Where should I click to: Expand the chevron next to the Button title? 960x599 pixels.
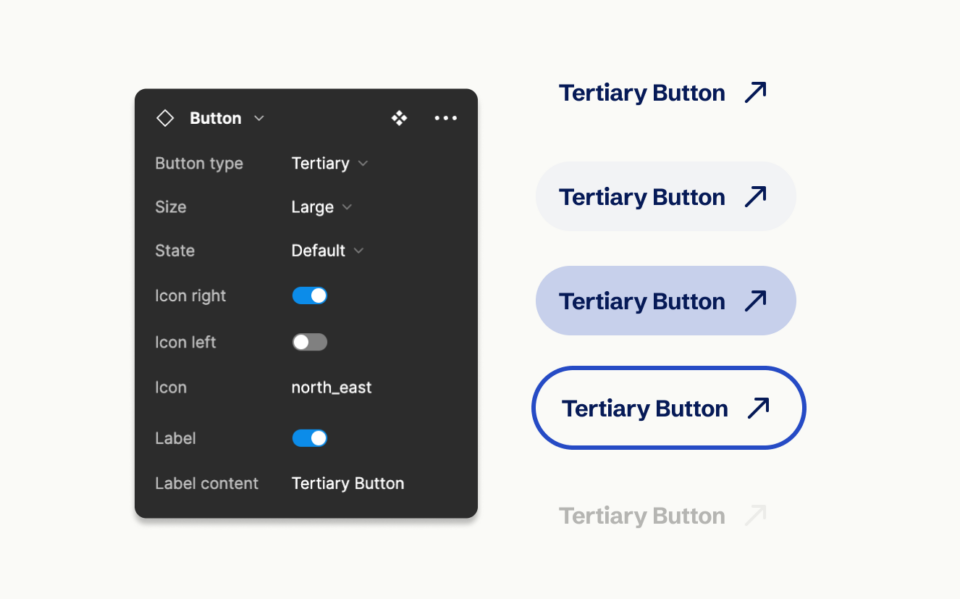click(258, 118)
